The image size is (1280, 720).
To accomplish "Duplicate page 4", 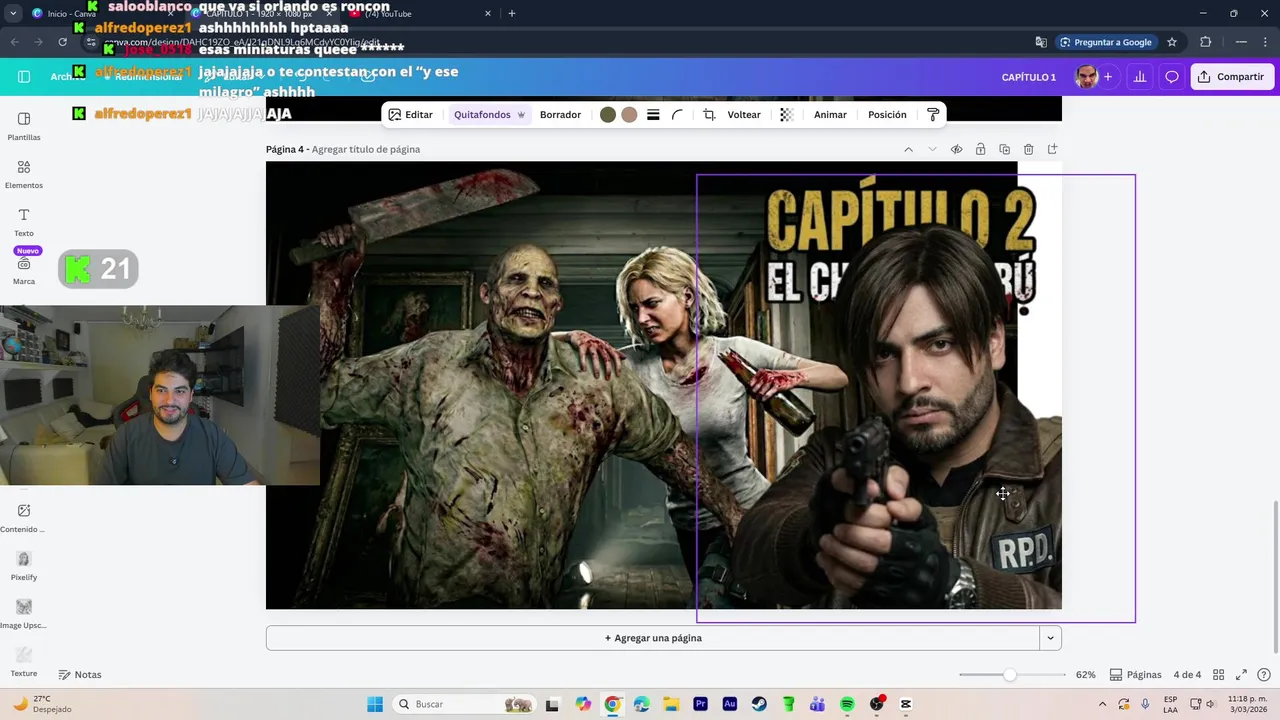I will point(1004,150).
